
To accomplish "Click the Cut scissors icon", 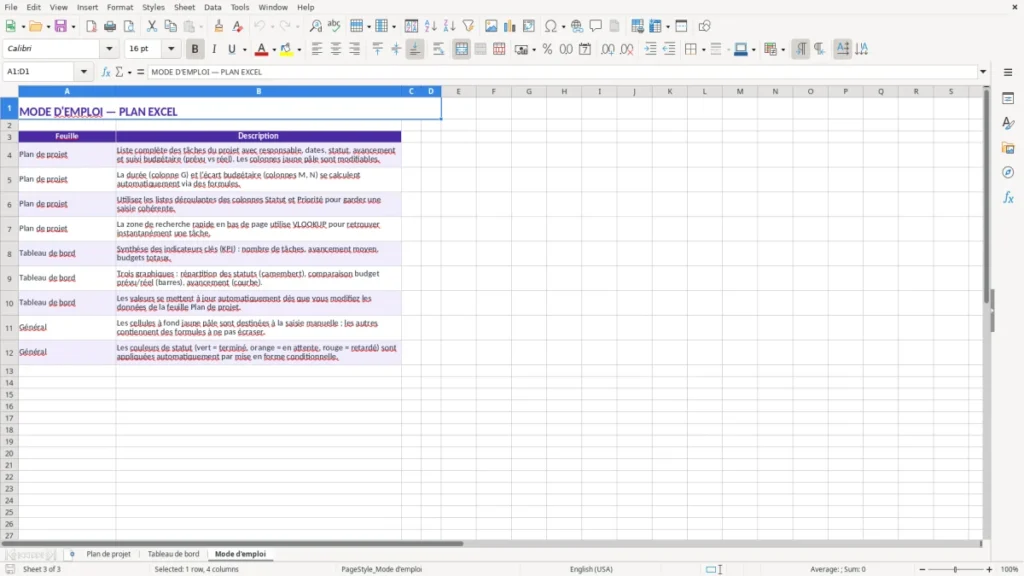I will pos(152,26).
